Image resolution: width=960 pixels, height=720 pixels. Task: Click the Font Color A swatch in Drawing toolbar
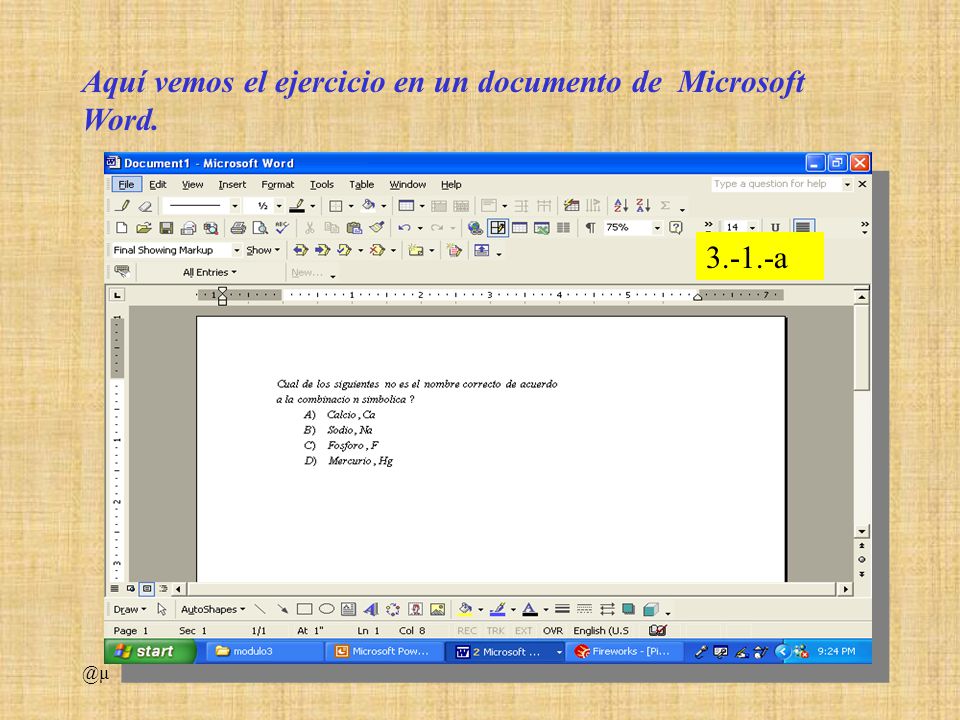point(530,609)
